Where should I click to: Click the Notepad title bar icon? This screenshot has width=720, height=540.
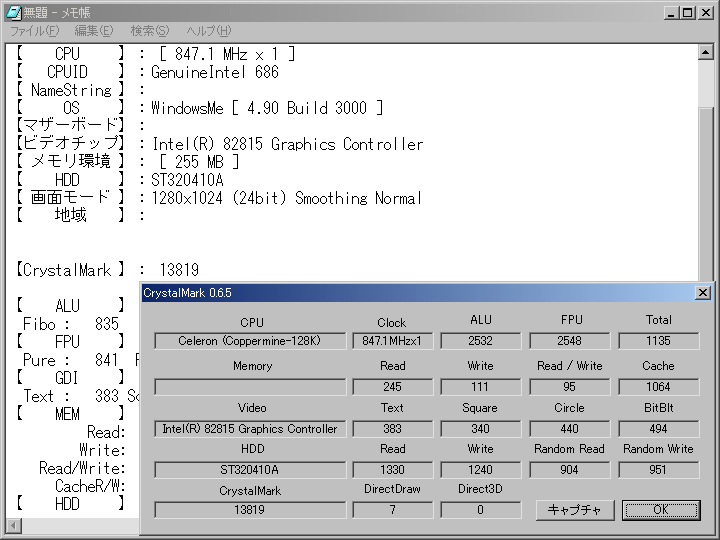click(14, 12)
